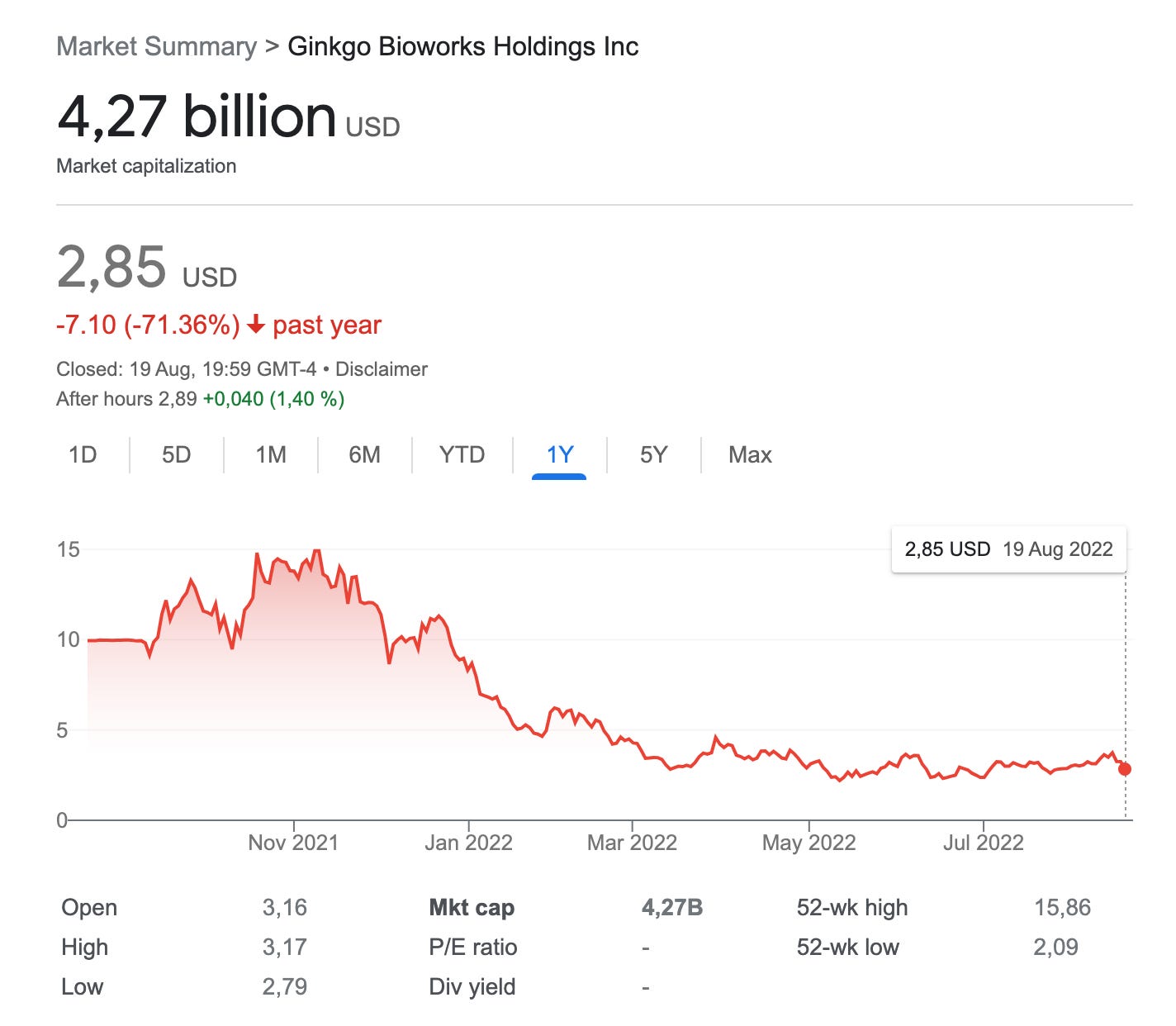Viewport: 1176px width, 1026px height.
Task: Click the 2,85 USD 19 Aug 2022 tooltip
Action: tap(1008, 549)
